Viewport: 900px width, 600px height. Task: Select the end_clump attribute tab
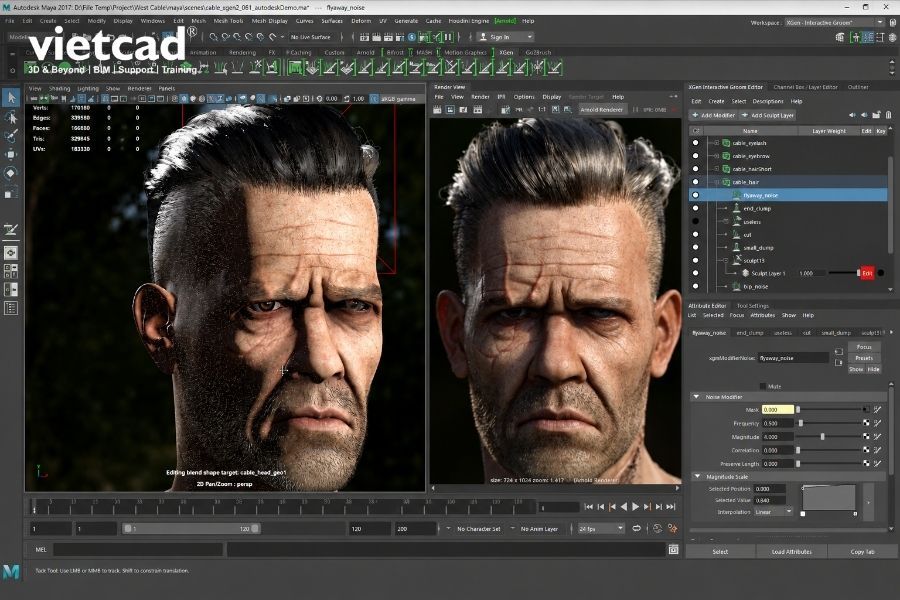750,333
